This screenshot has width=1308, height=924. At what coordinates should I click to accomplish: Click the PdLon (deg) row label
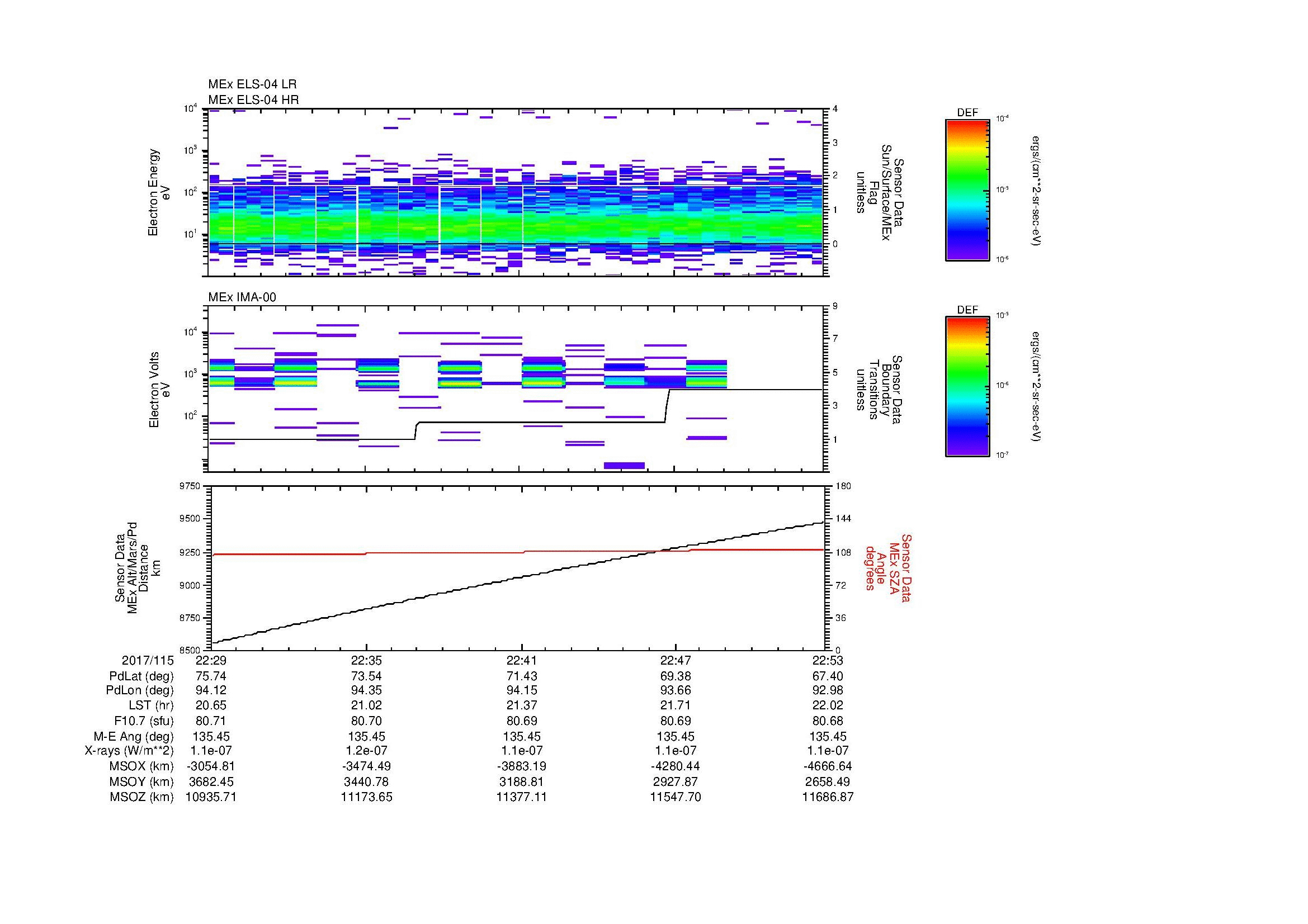coord(140,690)
